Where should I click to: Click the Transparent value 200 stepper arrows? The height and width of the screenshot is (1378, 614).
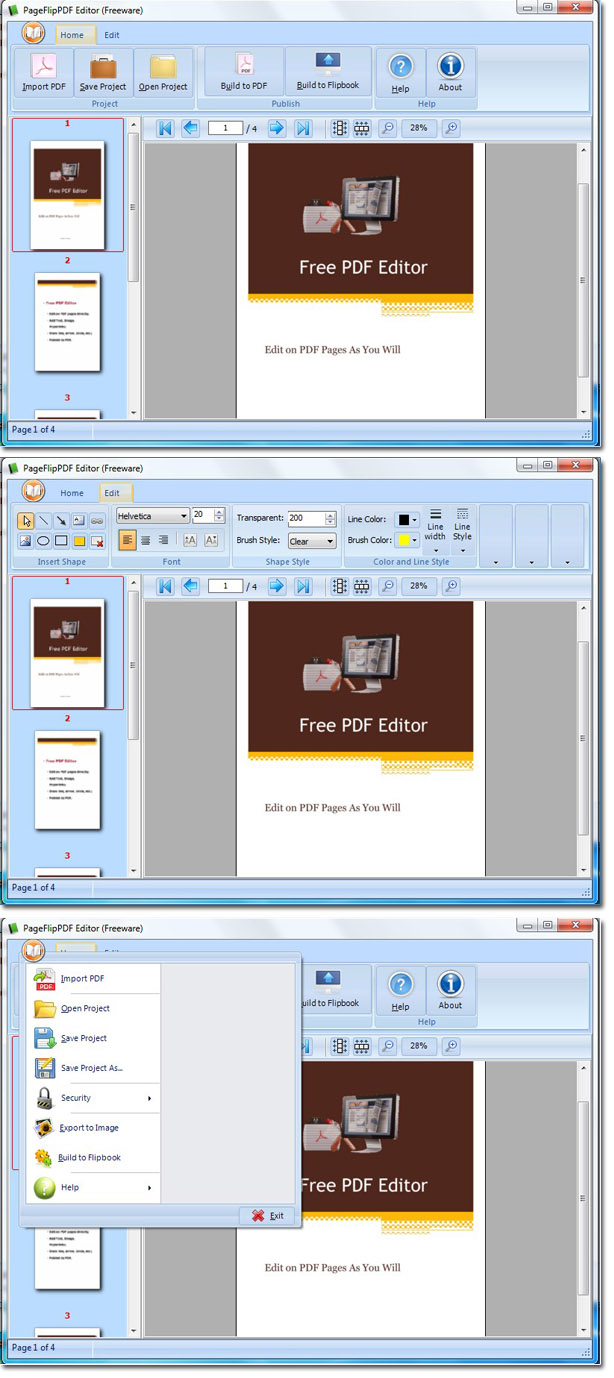click(x=330, y=519)
